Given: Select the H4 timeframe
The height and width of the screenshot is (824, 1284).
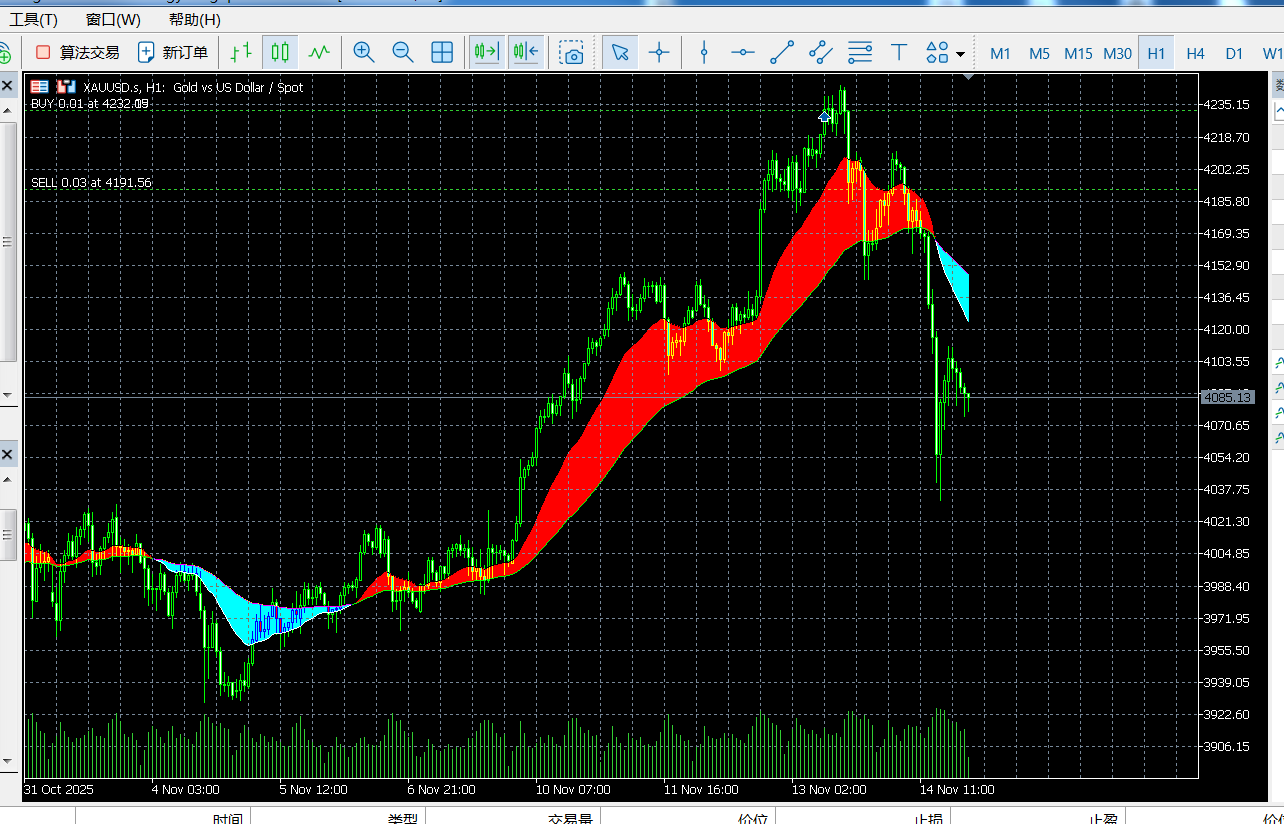Looking at the screenshot, I should click(x=1195, y=53).
